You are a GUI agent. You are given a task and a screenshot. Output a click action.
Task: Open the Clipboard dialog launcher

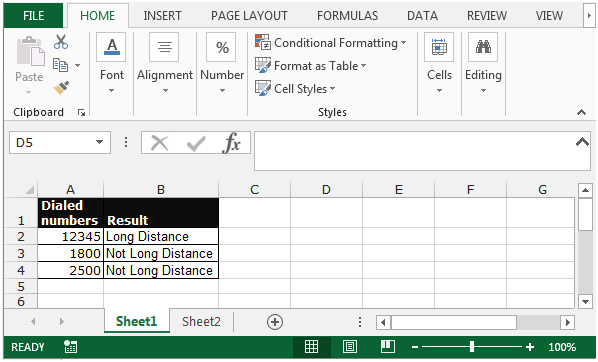pyautogui.click(x=81, y=112)
